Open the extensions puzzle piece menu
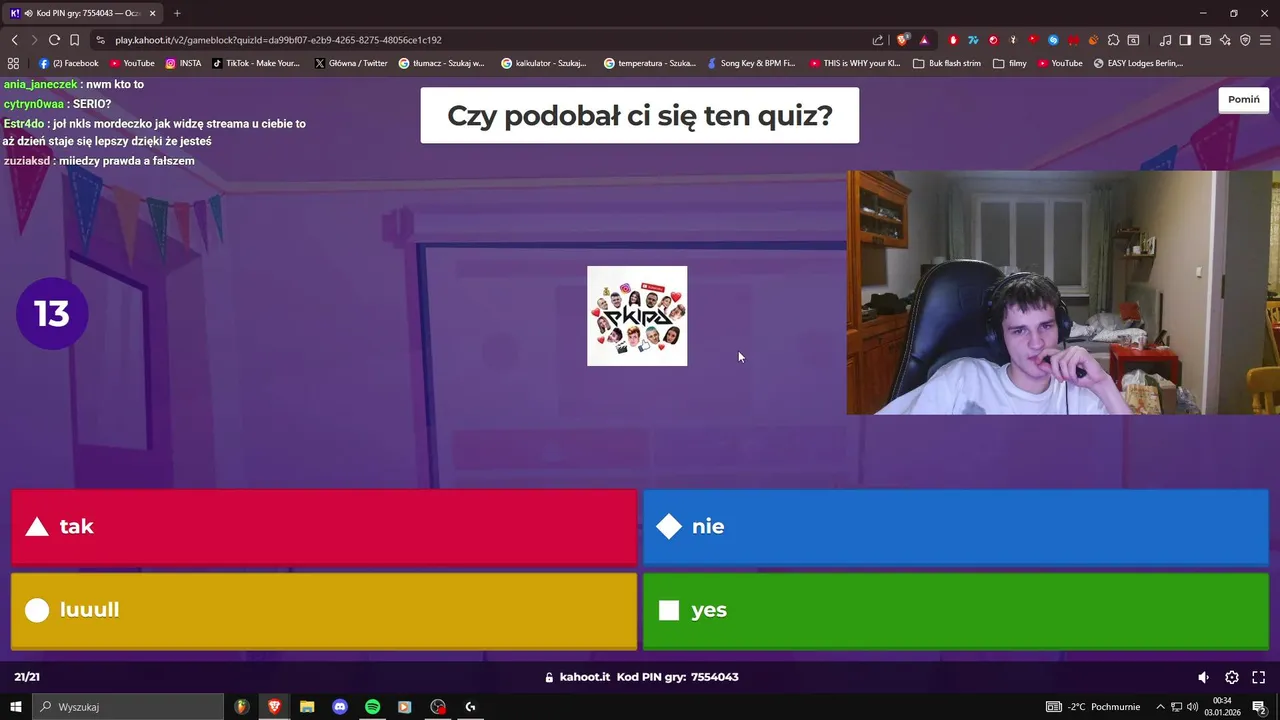Viewport: 1280px width, 720px height. pos(1113,40)
